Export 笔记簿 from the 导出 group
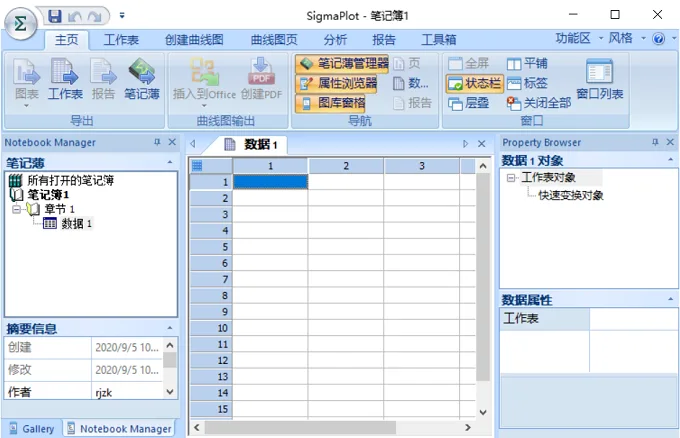The width and height of the screenshot is (680, 438). (x=142, y=79)
